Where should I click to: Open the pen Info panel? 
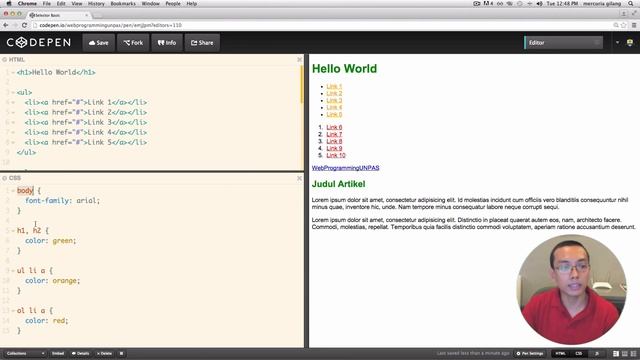167,42
